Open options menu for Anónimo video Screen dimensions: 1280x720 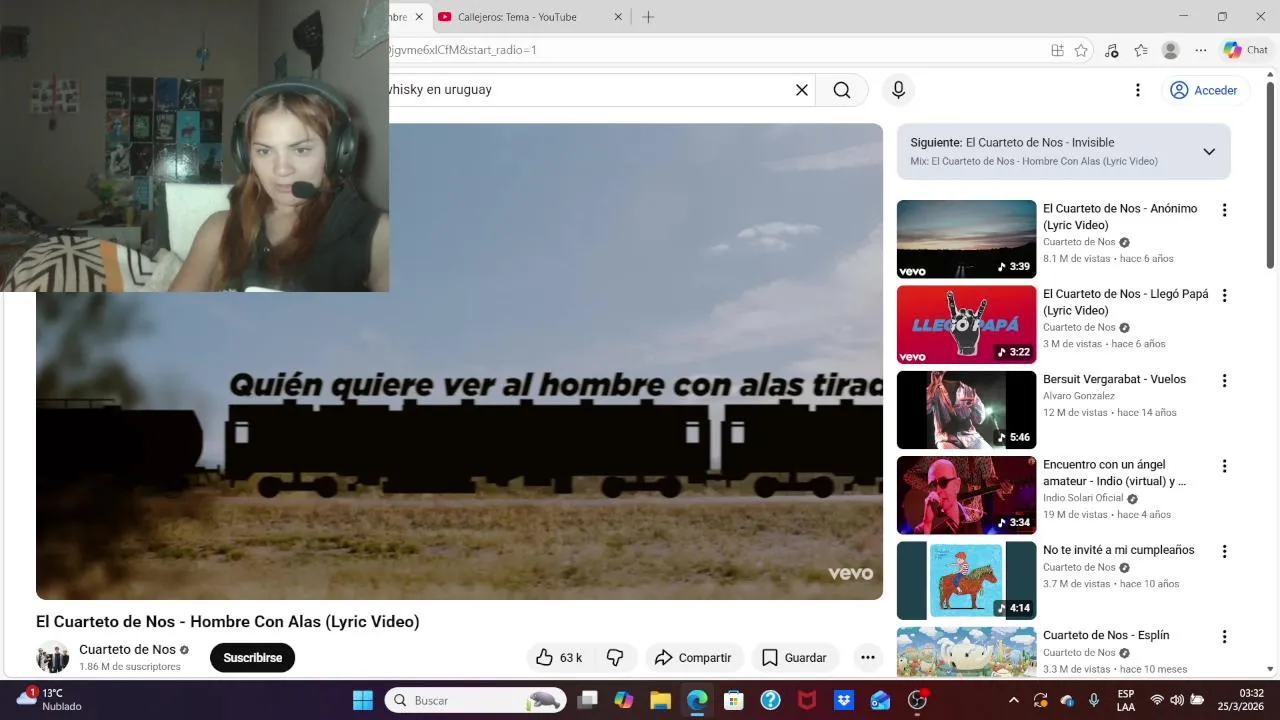1224,210
